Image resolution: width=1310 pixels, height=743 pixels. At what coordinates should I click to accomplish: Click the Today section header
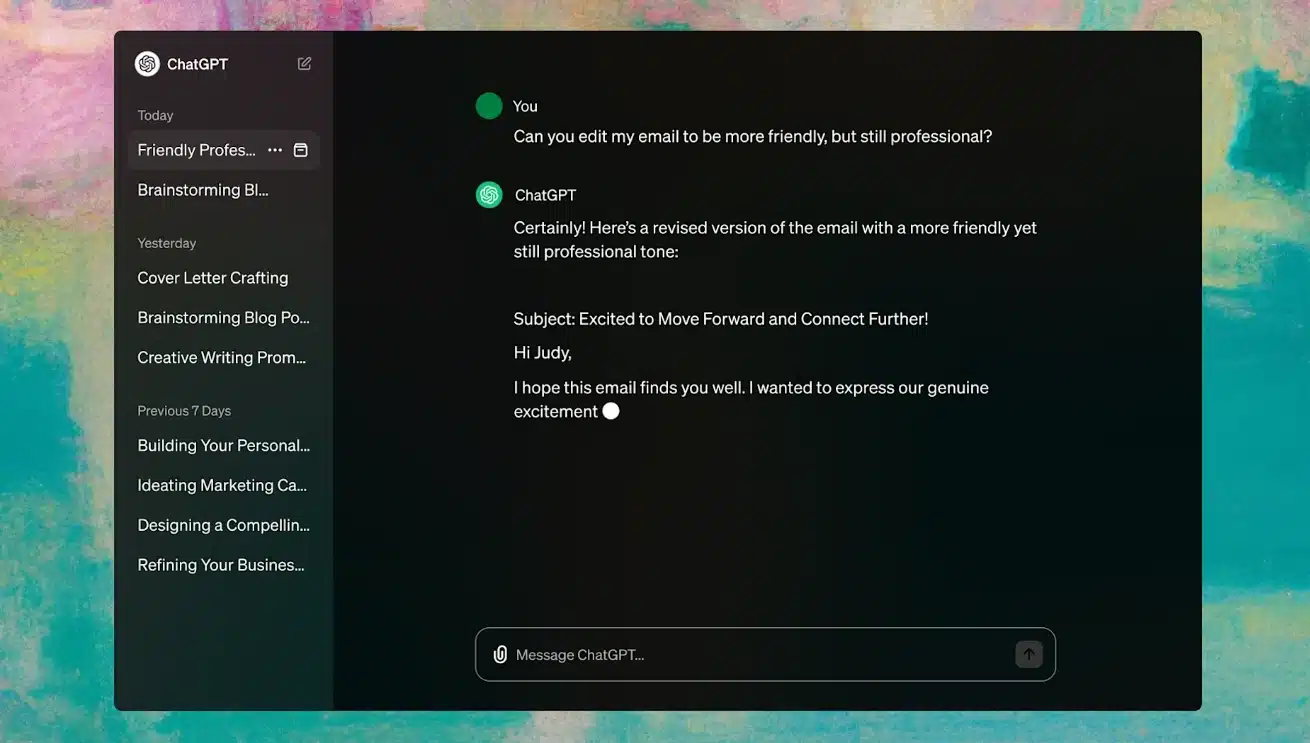click(154, 113)
